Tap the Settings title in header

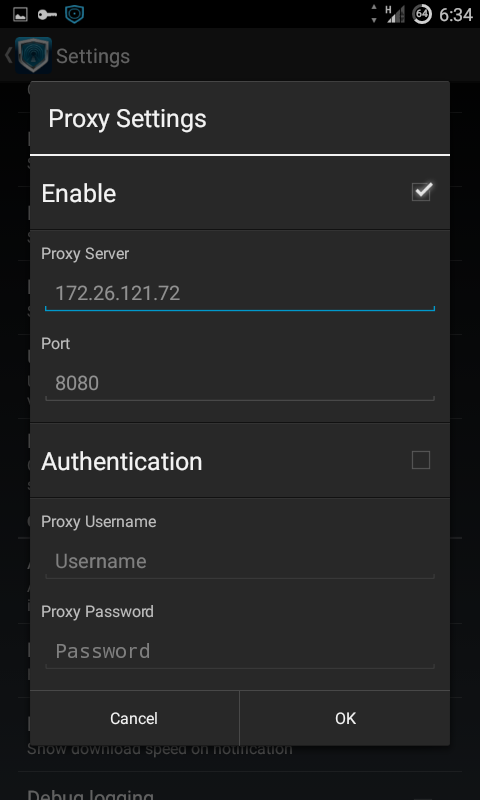93,56
